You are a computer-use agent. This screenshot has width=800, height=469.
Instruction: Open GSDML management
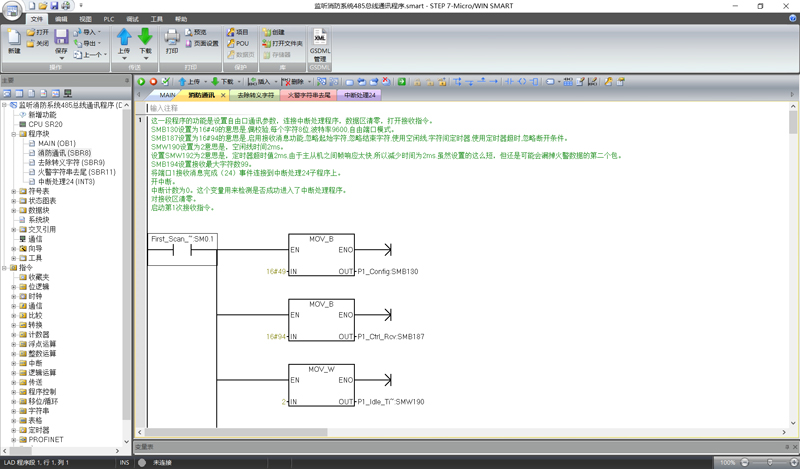click(320, 45)
